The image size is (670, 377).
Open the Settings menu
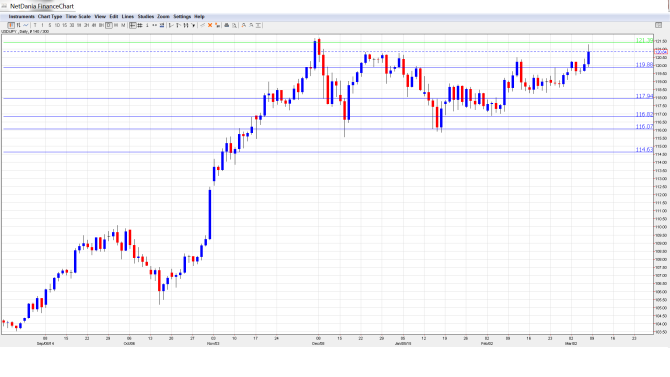point(182,17)
